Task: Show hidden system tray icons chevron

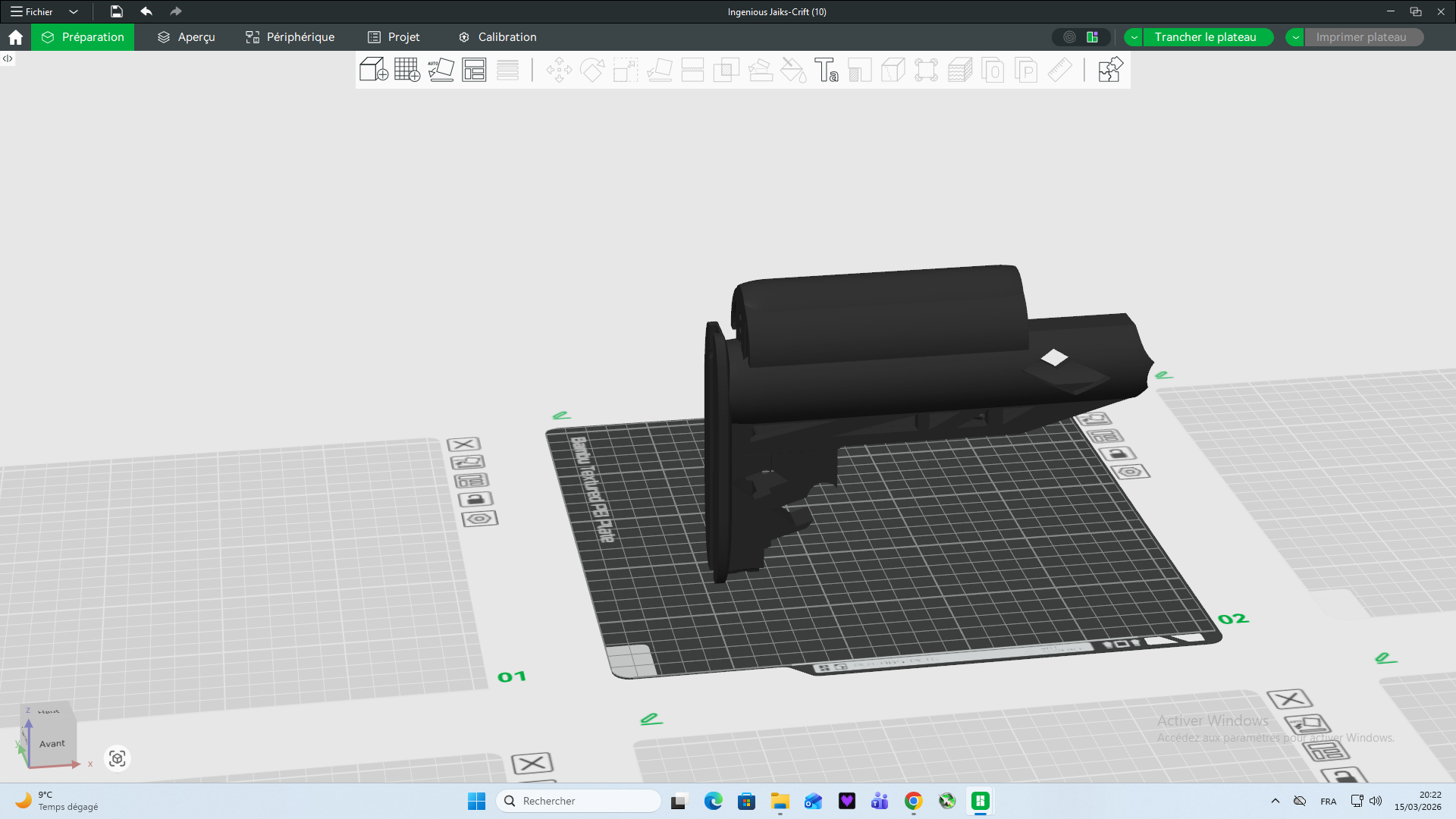Action: 1276,801
